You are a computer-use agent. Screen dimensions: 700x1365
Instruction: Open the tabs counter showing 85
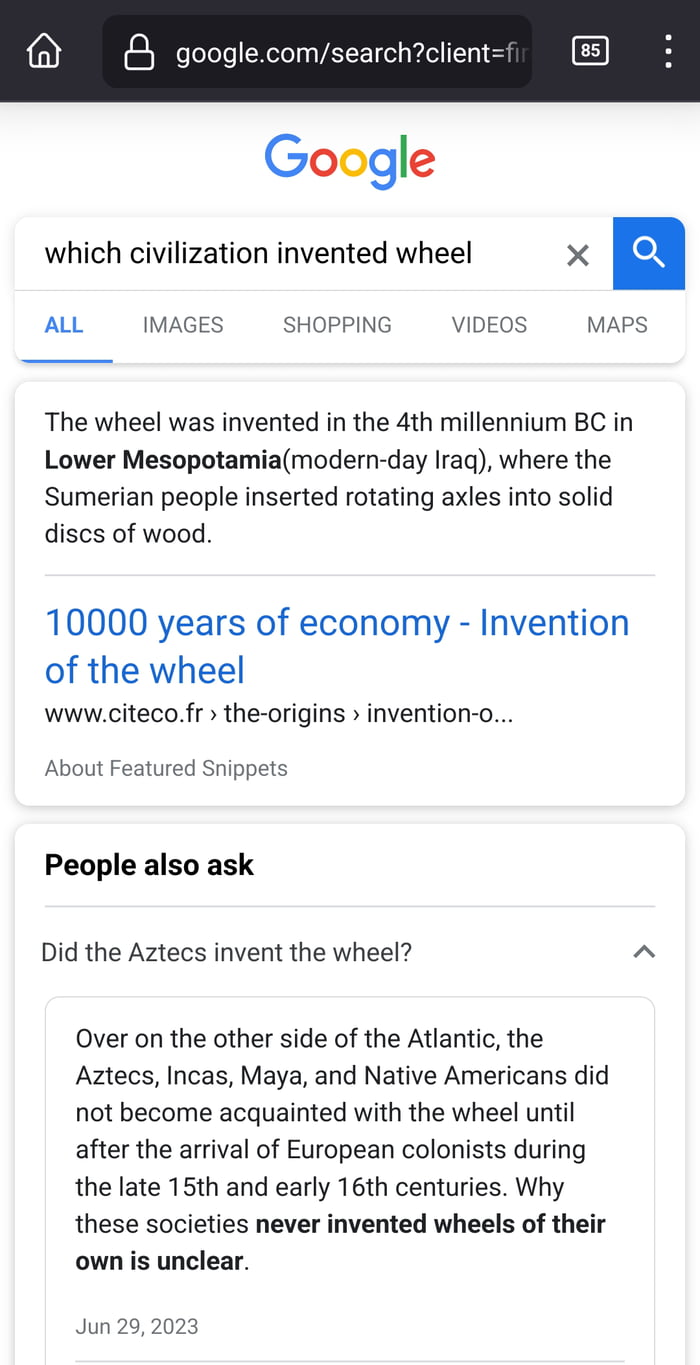[590, 50]
